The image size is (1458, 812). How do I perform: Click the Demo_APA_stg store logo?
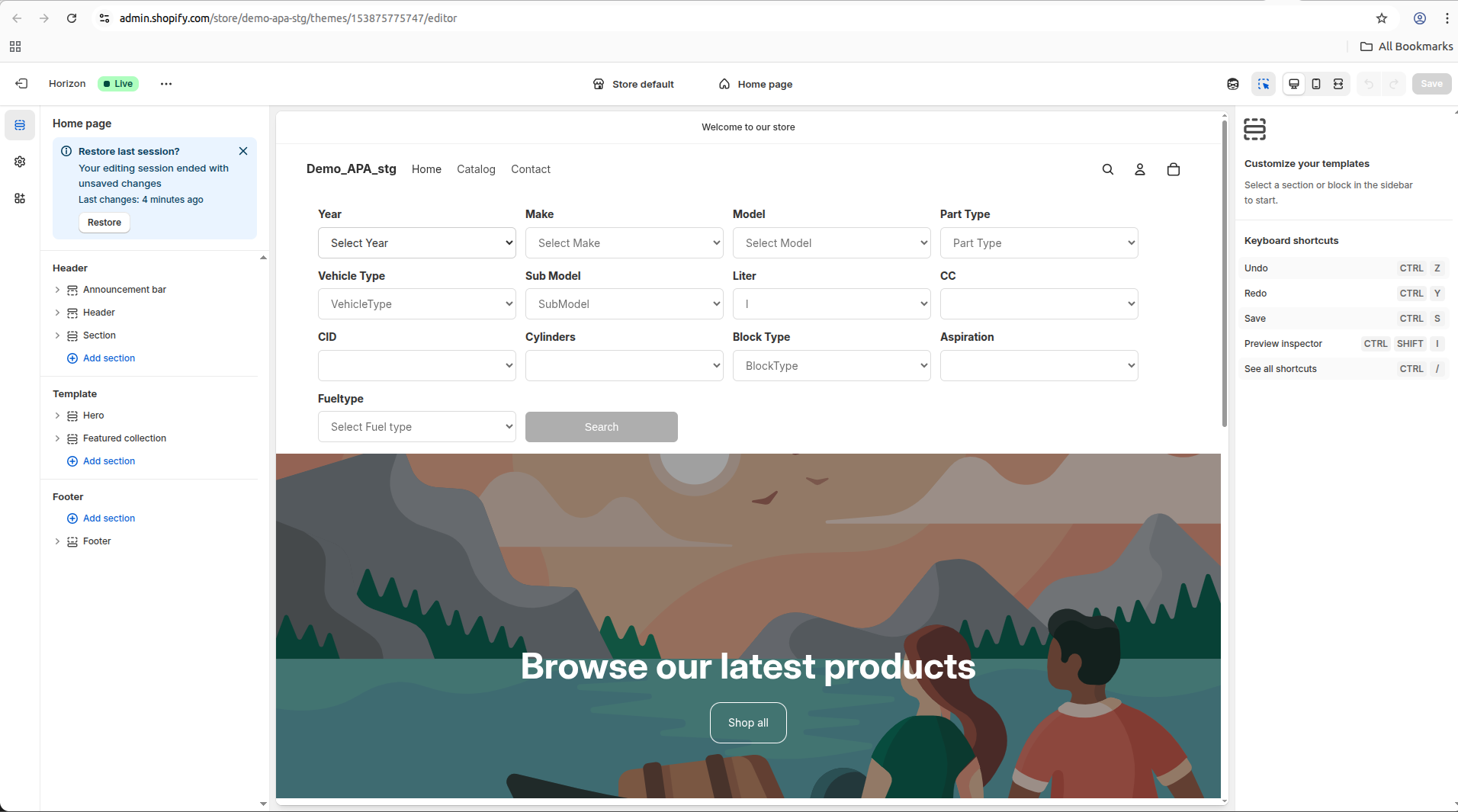point(352,168)
